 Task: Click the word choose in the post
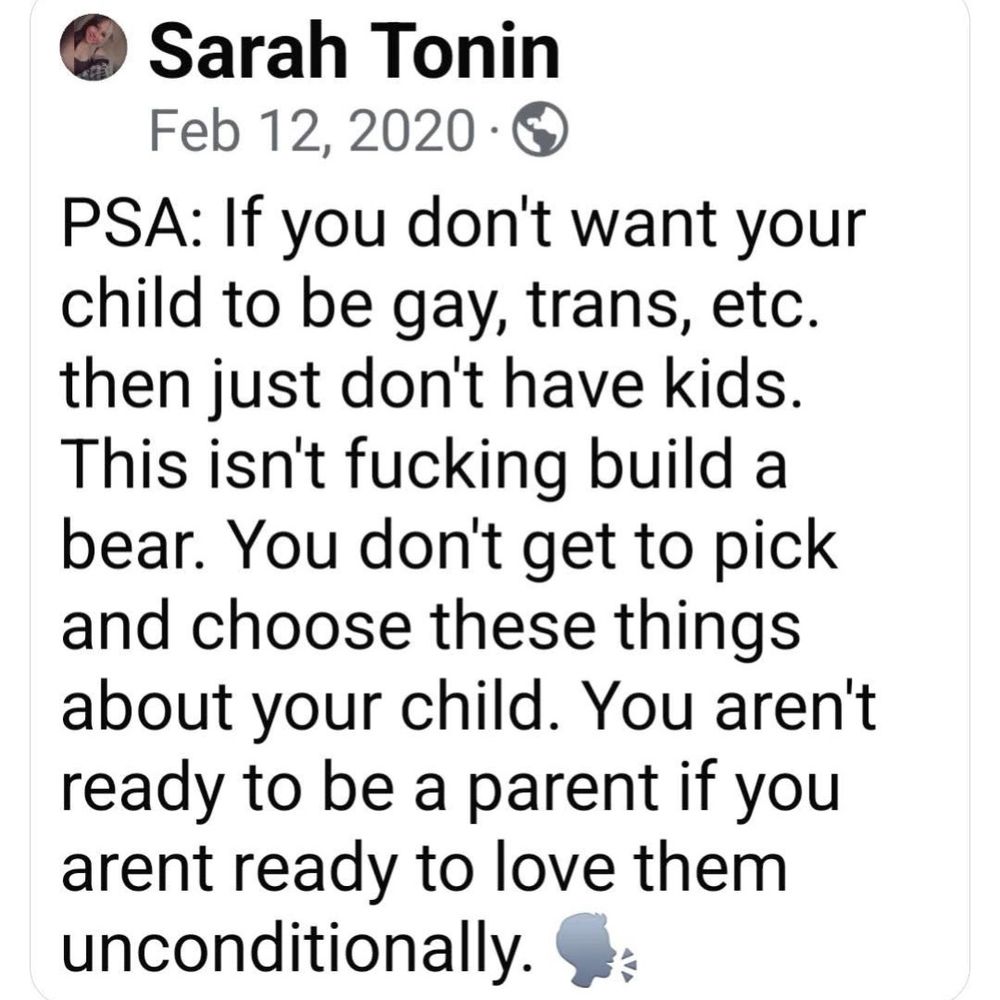[300, 627]
